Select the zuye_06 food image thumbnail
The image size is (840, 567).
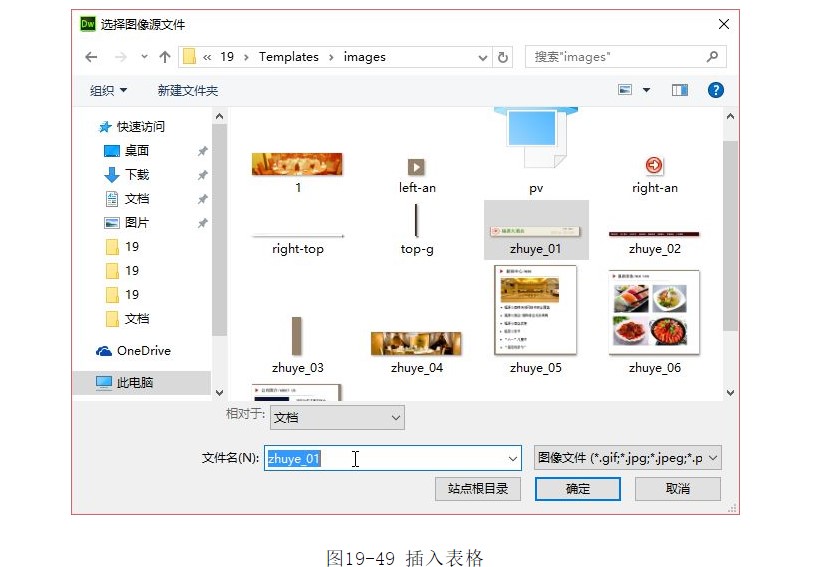pyautogui.click(x=654, y=312)
